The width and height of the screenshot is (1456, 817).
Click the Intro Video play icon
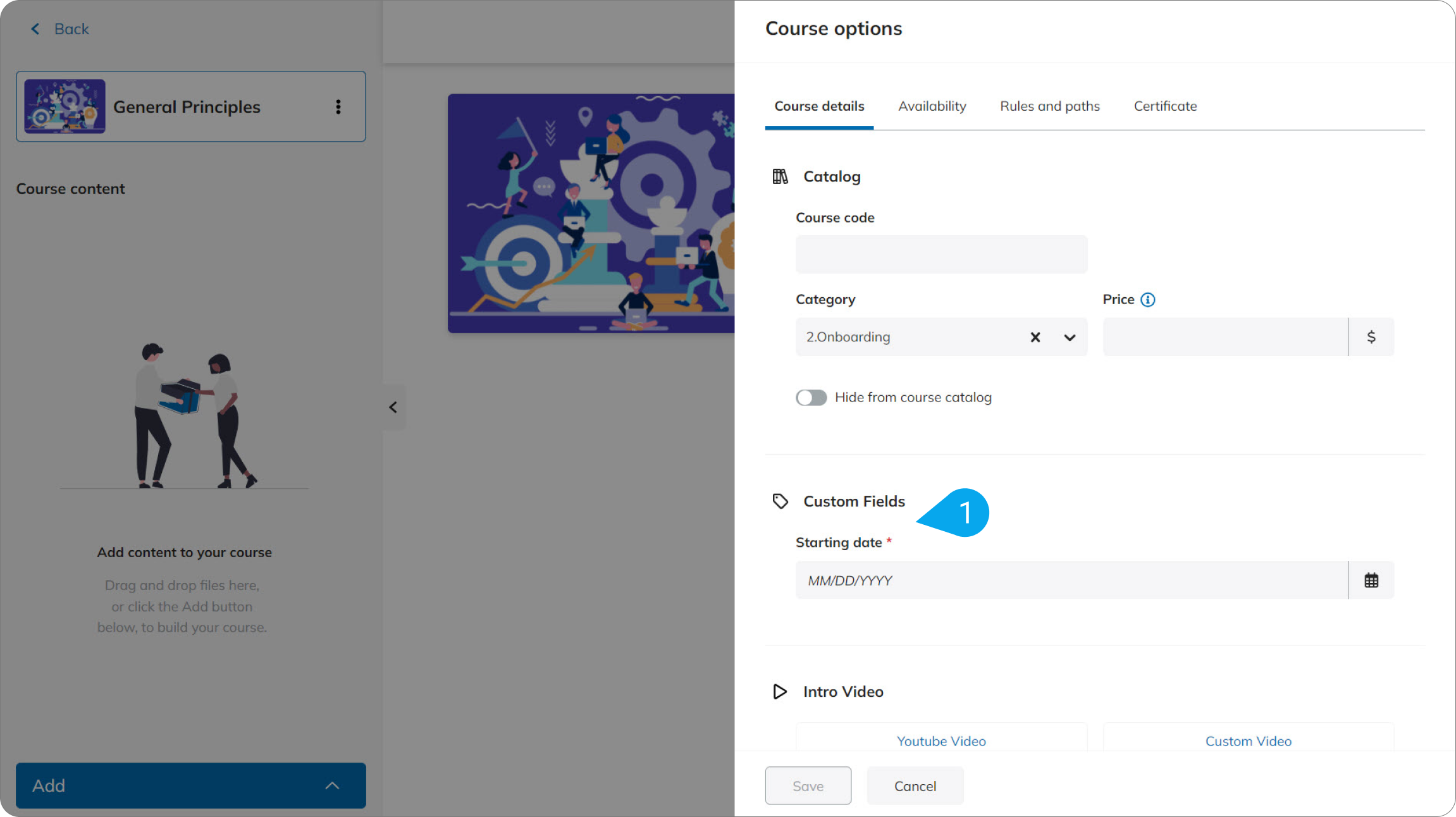(780, 692)
